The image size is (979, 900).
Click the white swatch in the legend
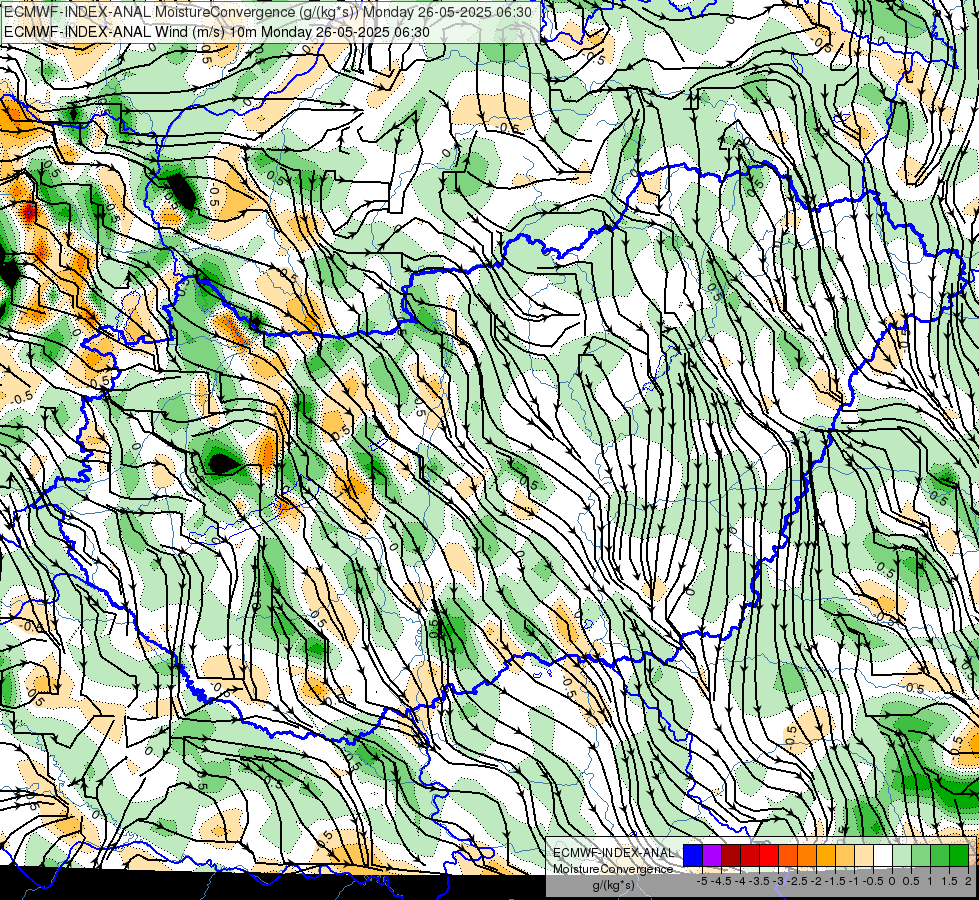(883, 855)
